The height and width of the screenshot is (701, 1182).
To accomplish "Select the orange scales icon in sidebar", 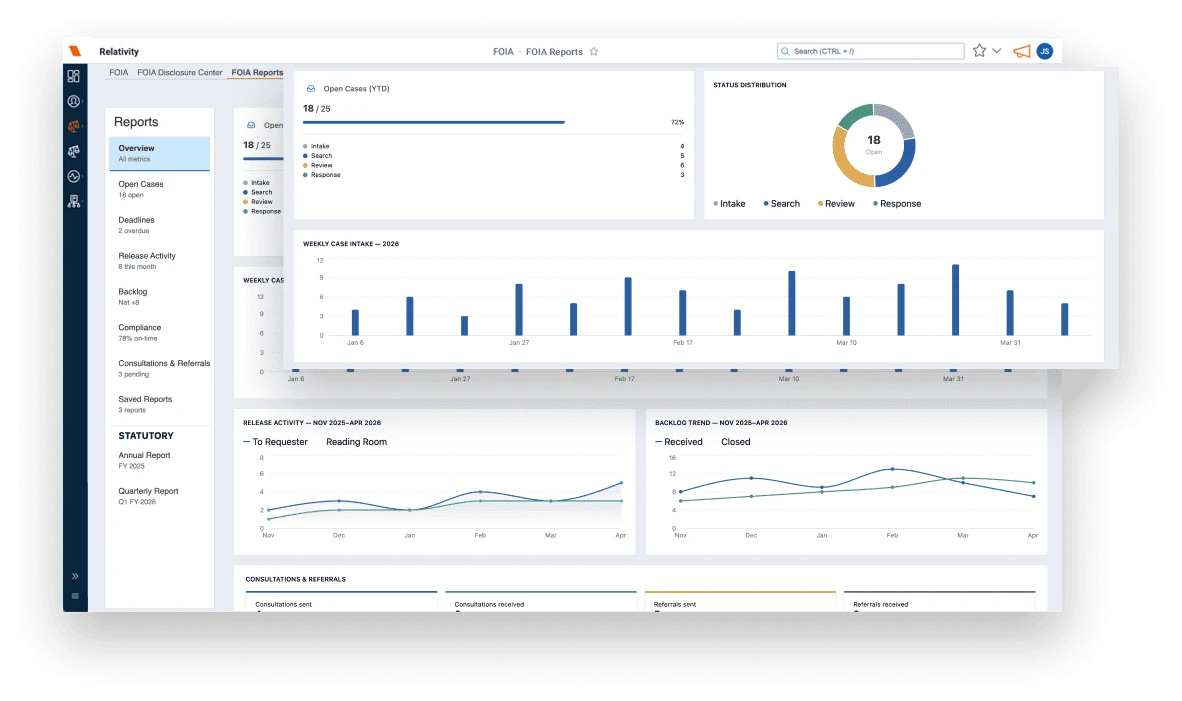I will pos(74,126).
